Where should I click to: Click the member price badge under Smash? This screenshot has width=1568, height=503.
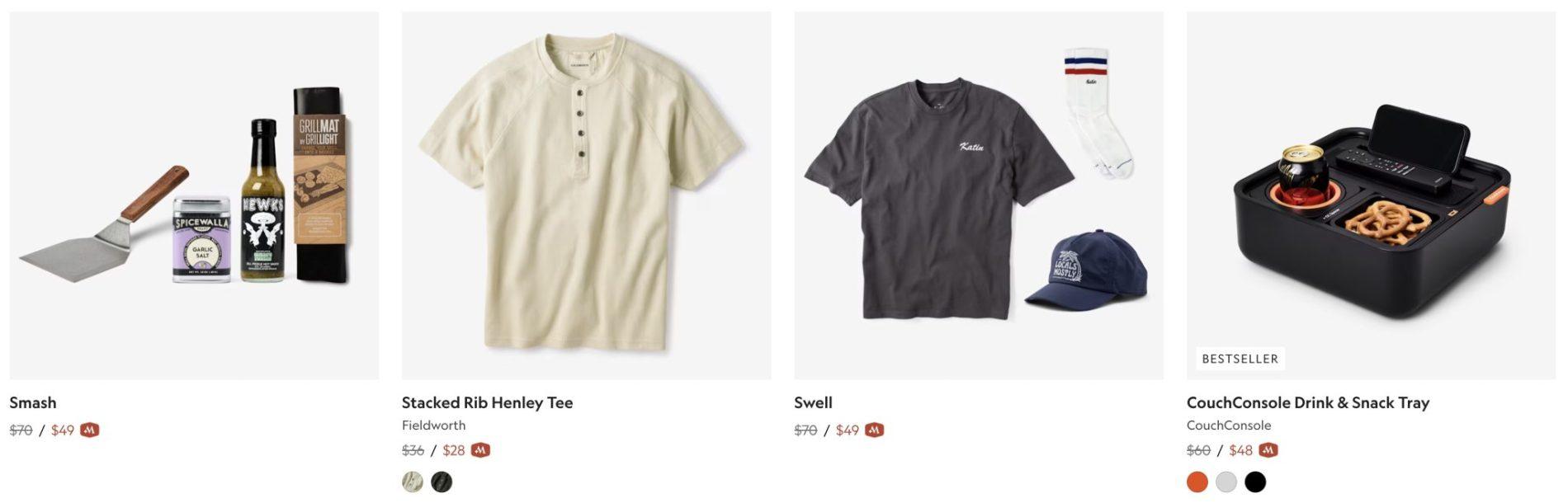(x=89, y=430)
